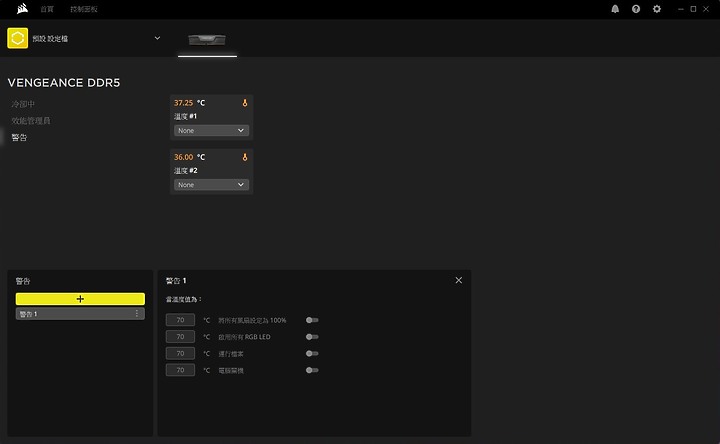Go to the 首頁 home tab
Screen dimensions: 720x444
point(47,9)
